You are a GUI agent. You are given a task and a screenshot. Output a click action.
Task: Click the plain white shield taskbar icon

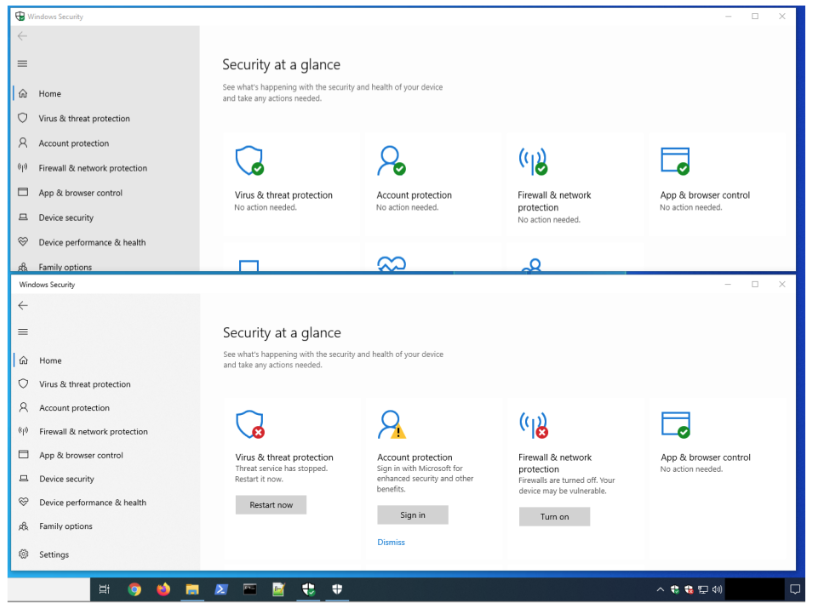click(x=337, y=589)
